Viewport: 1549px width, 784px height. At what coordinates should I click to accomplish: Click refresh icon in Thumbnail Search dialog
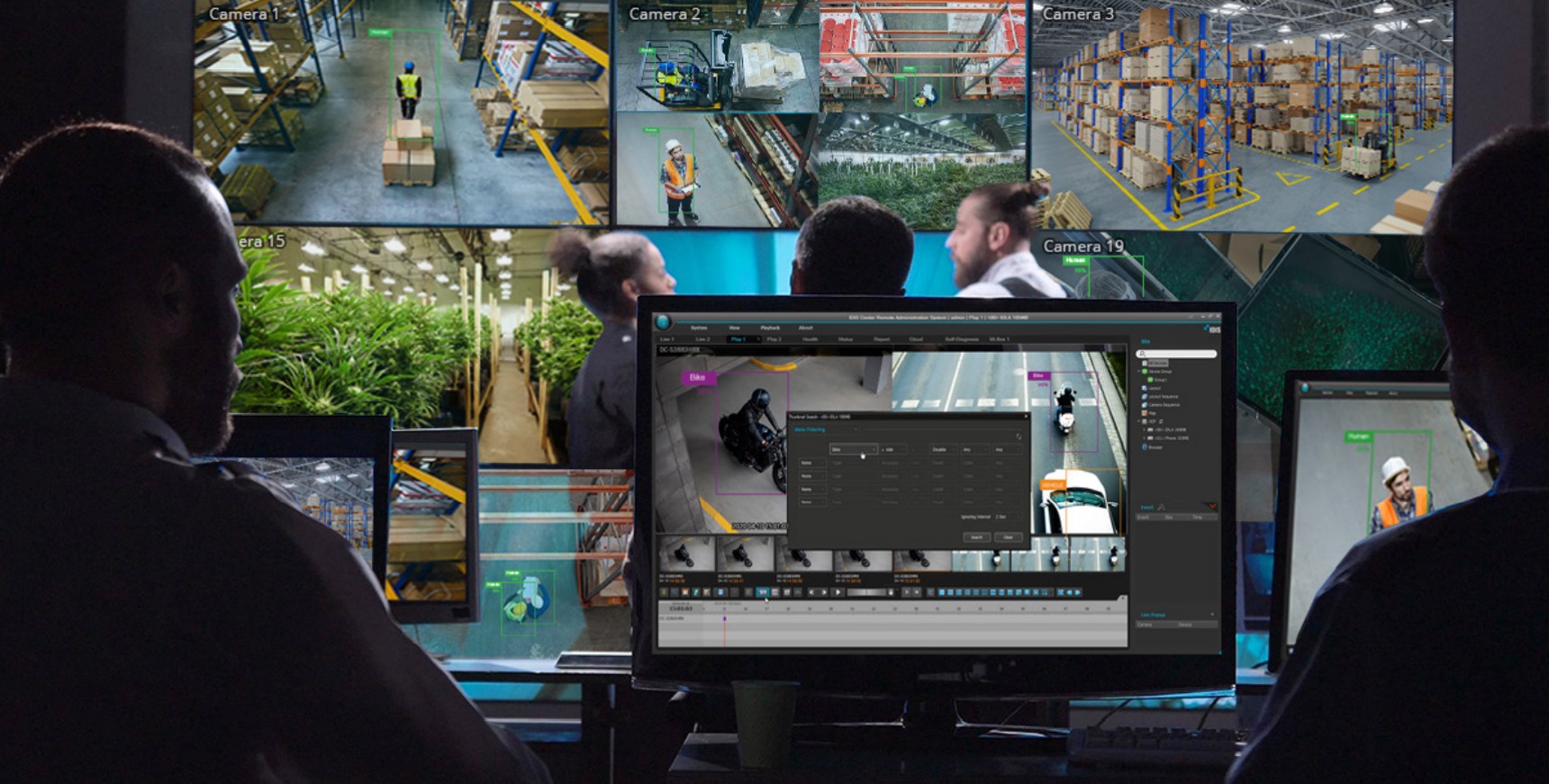[x=1019, y=437]
